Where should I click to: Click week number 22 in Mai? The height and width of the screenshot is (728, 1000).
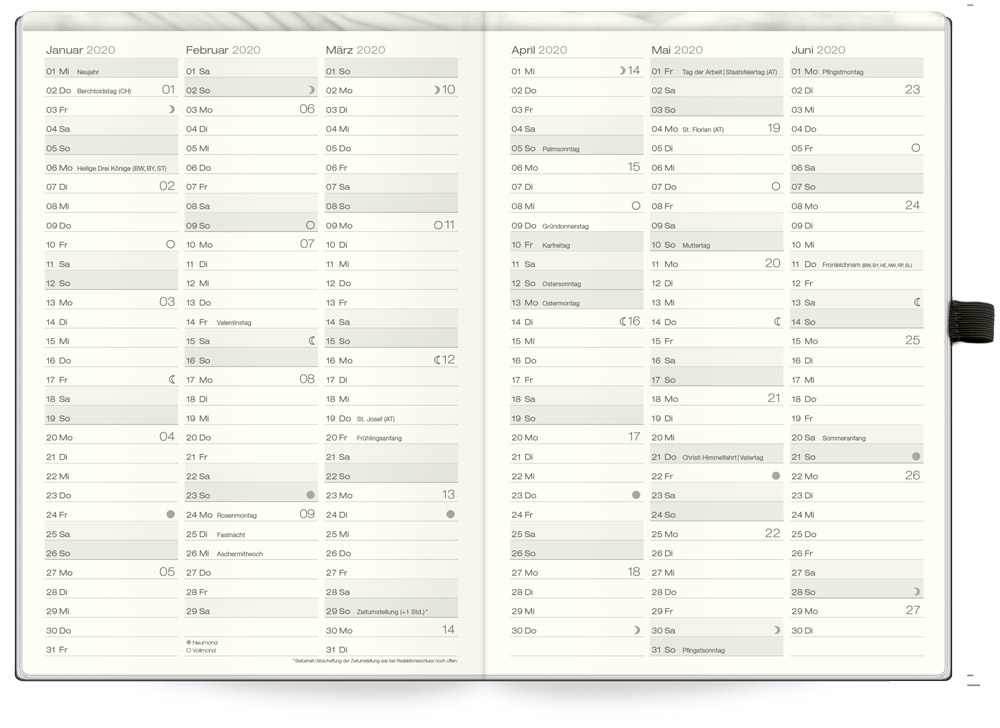(772, 533)
